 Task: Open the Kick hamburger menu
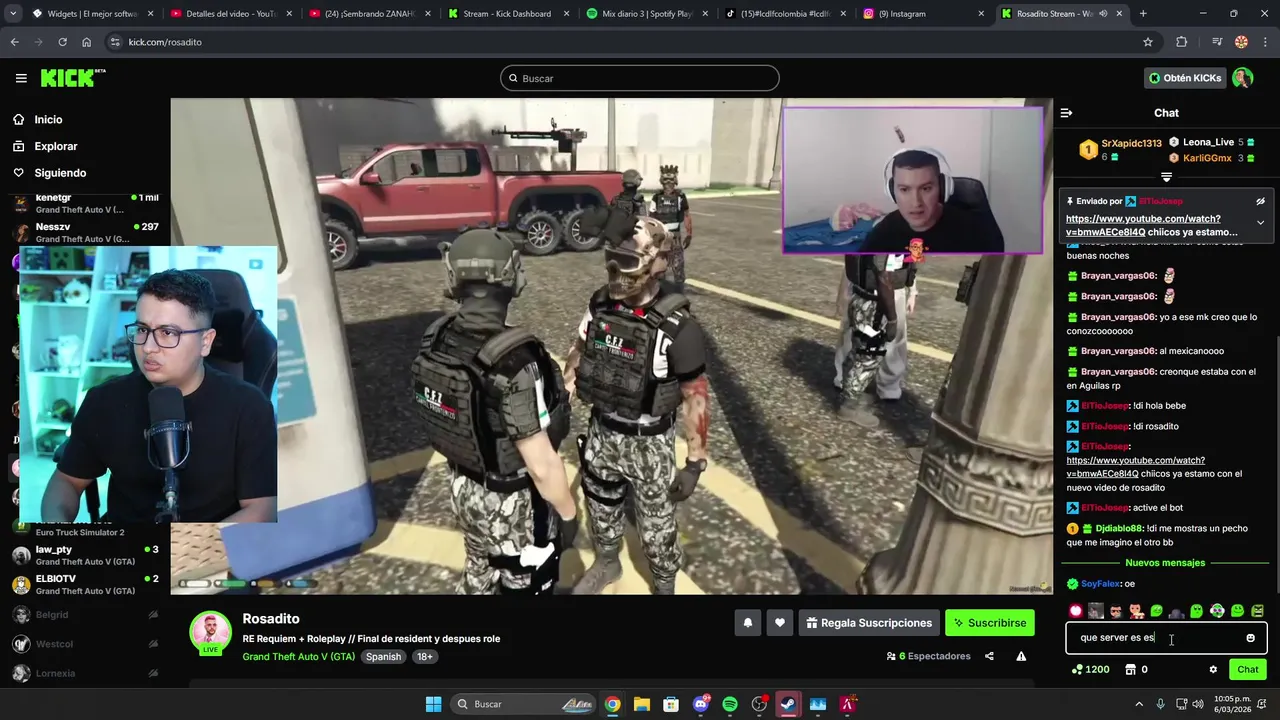pyautogui.click(x=21, y=78)
